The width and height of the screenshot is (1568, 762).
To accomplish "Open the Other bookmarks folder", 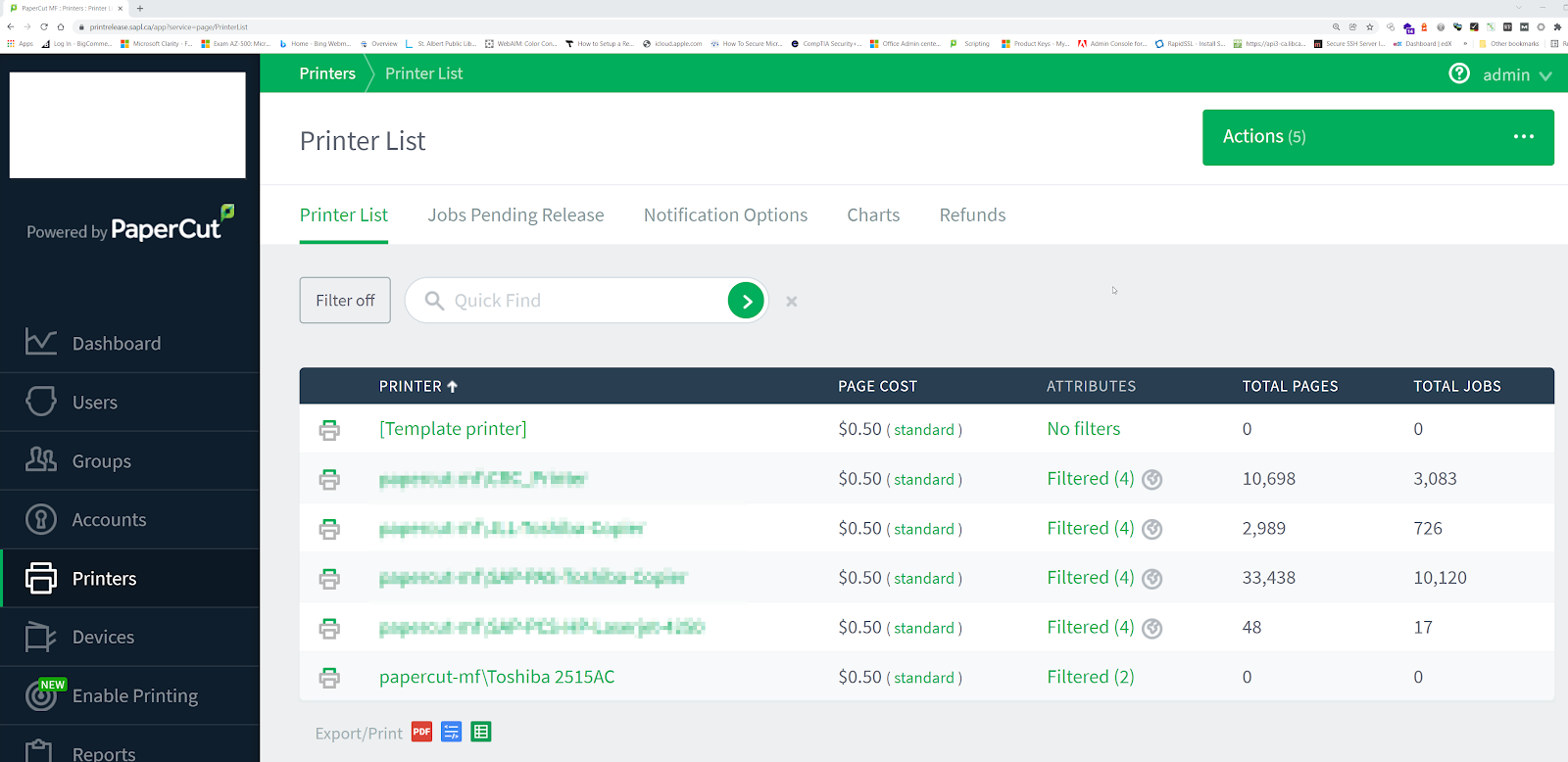I will click(1509, 43).
